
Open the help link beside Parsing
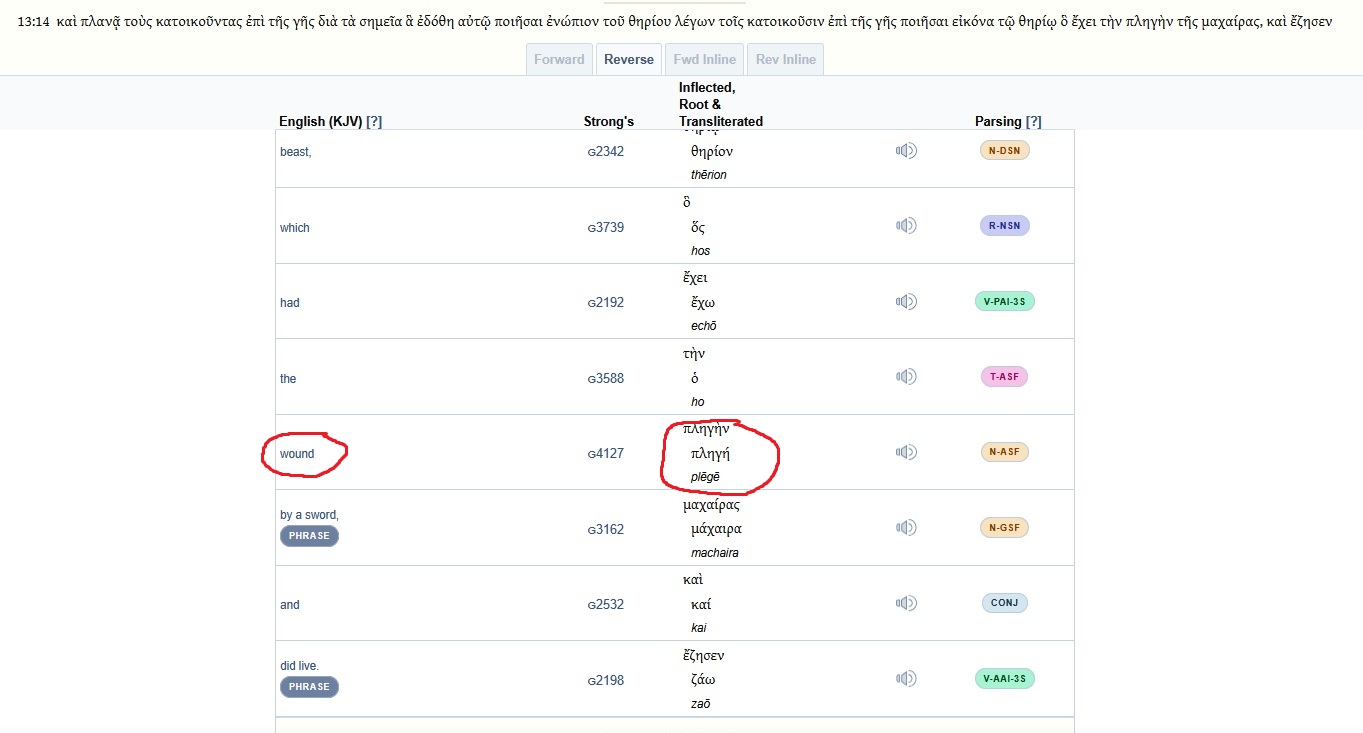point(1033,122)
